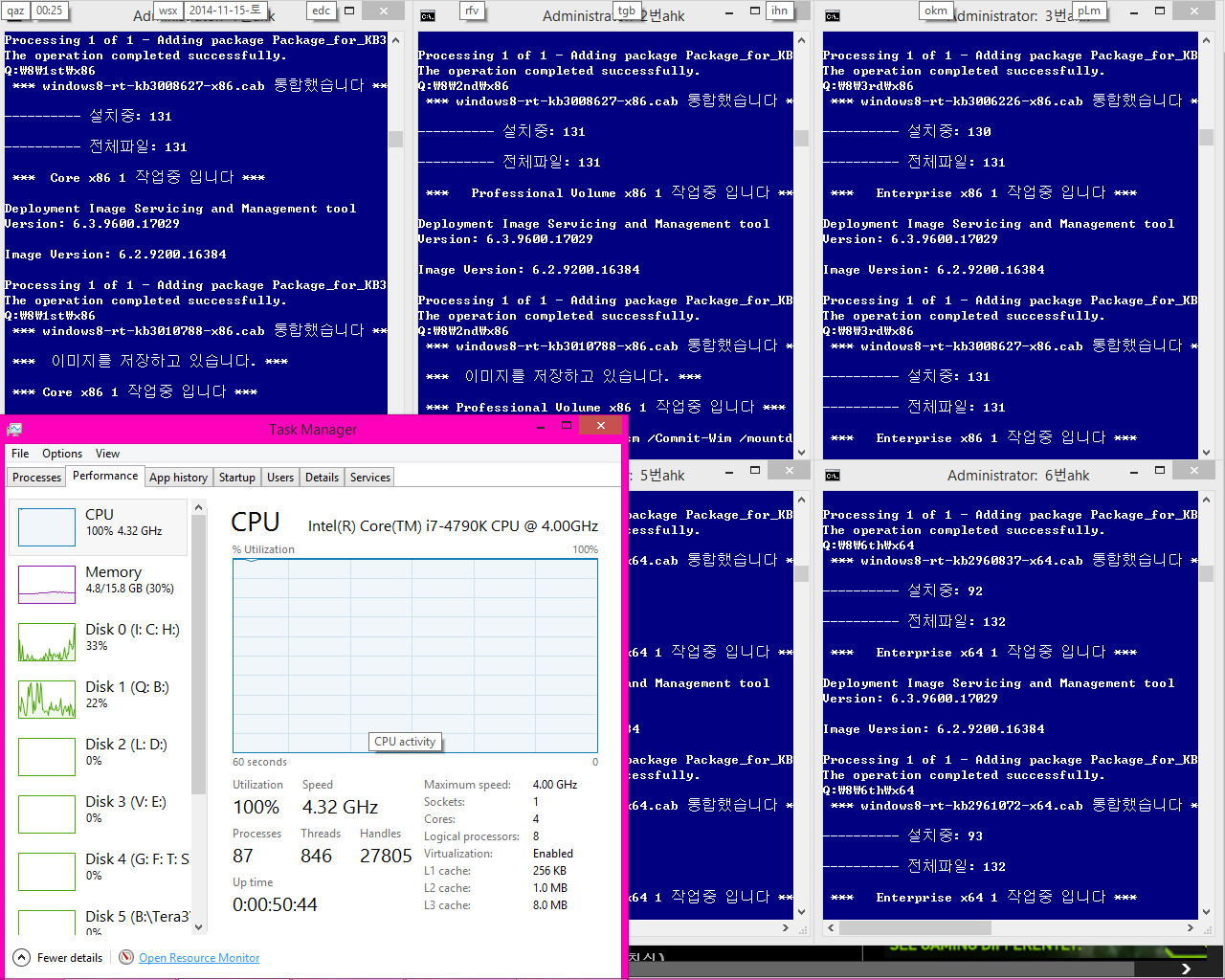Click the 'Administrator: 6번ahk' title bar text

(1018, 476)
